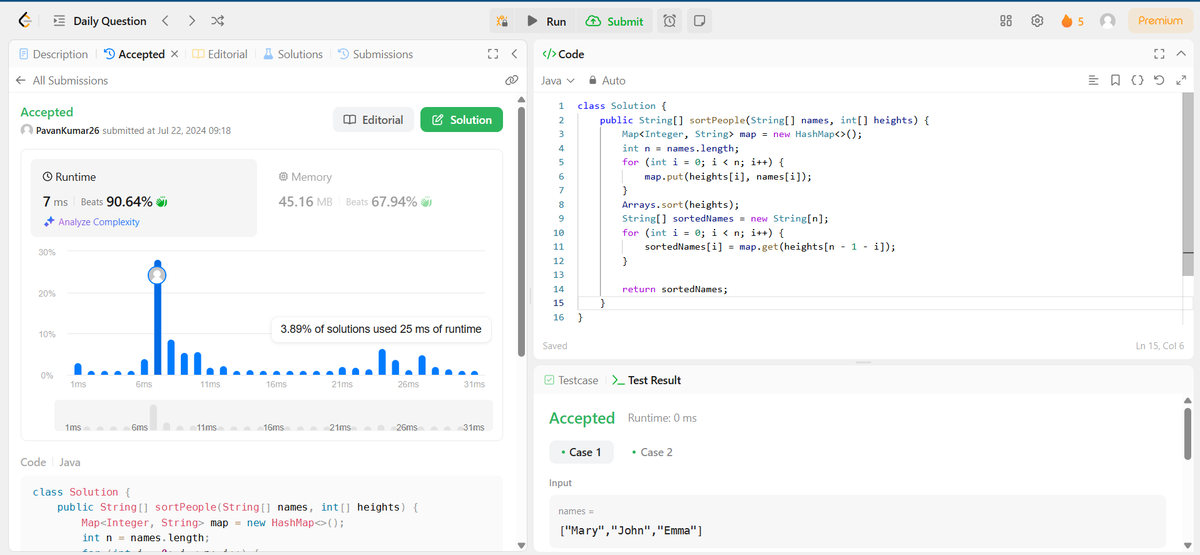The height and width of the screenshot is (555, 1200).
Task: Switch to the Description tab
Action: click(x=54, y=54)
